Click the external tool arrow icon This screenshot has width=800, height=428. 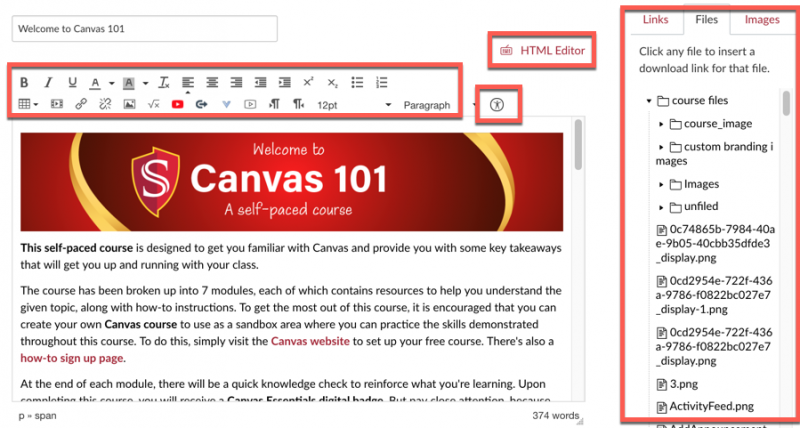click(202, 105)
